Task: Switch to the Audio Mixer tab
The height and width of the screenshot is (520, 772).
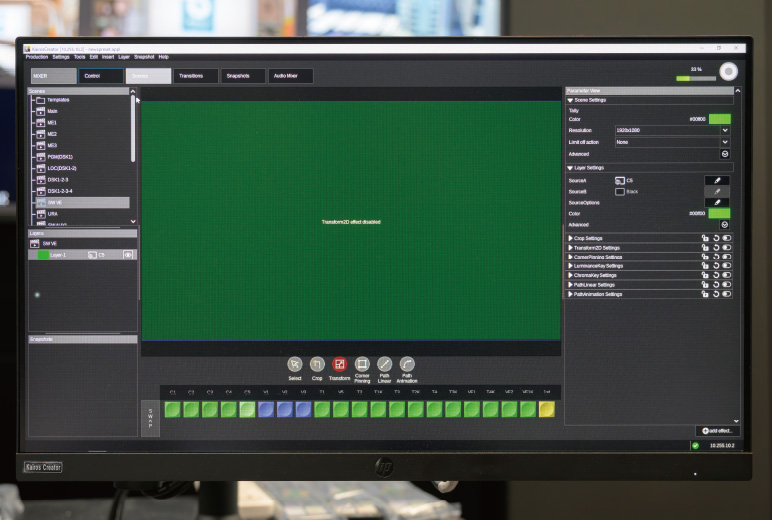Action: (x=291, y=76)
